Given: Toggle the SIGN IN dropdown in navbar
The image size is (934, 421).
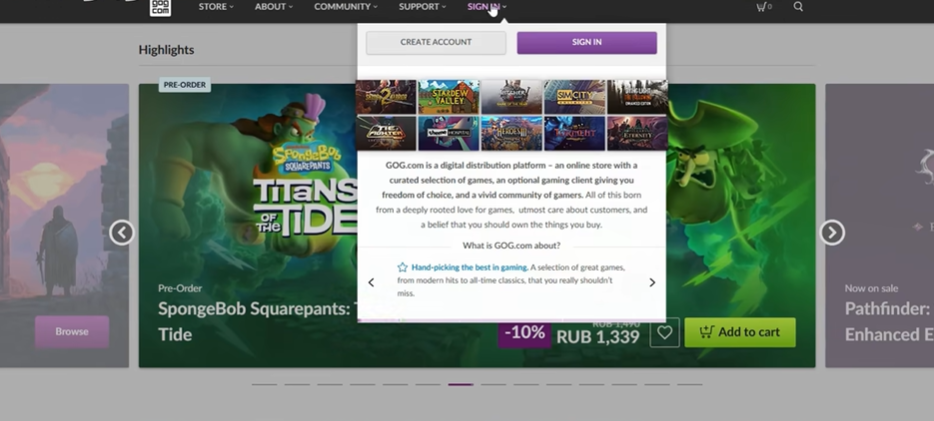Looking at the screenshot, I should 487,7.
